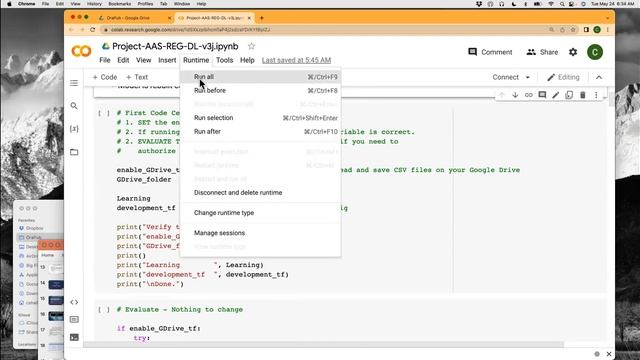640x360 pixels.
Task: Reload the page in Chrome
Action: tap(93, 30)
